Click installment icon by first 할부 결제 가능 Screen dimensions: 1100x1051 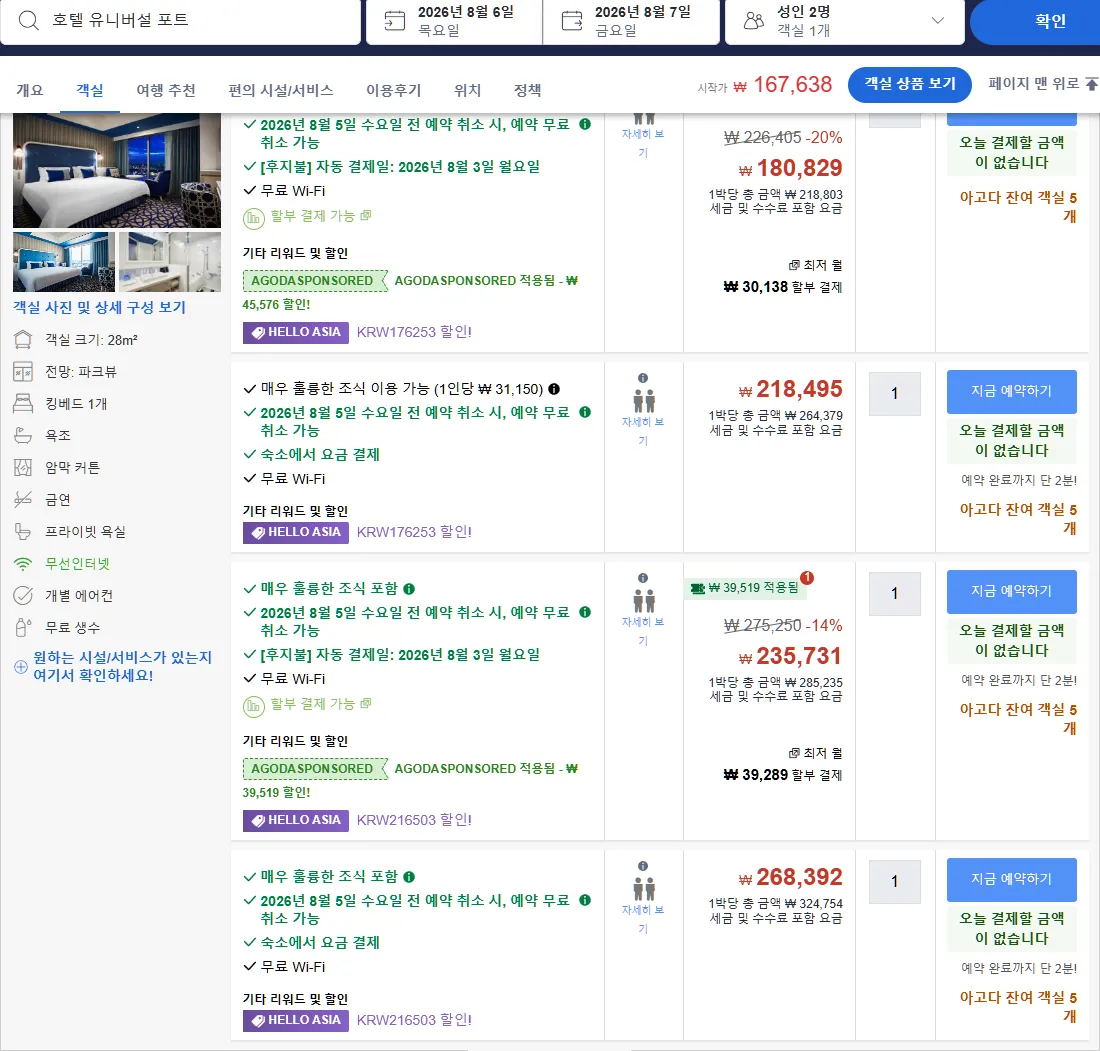pos(253,218)
